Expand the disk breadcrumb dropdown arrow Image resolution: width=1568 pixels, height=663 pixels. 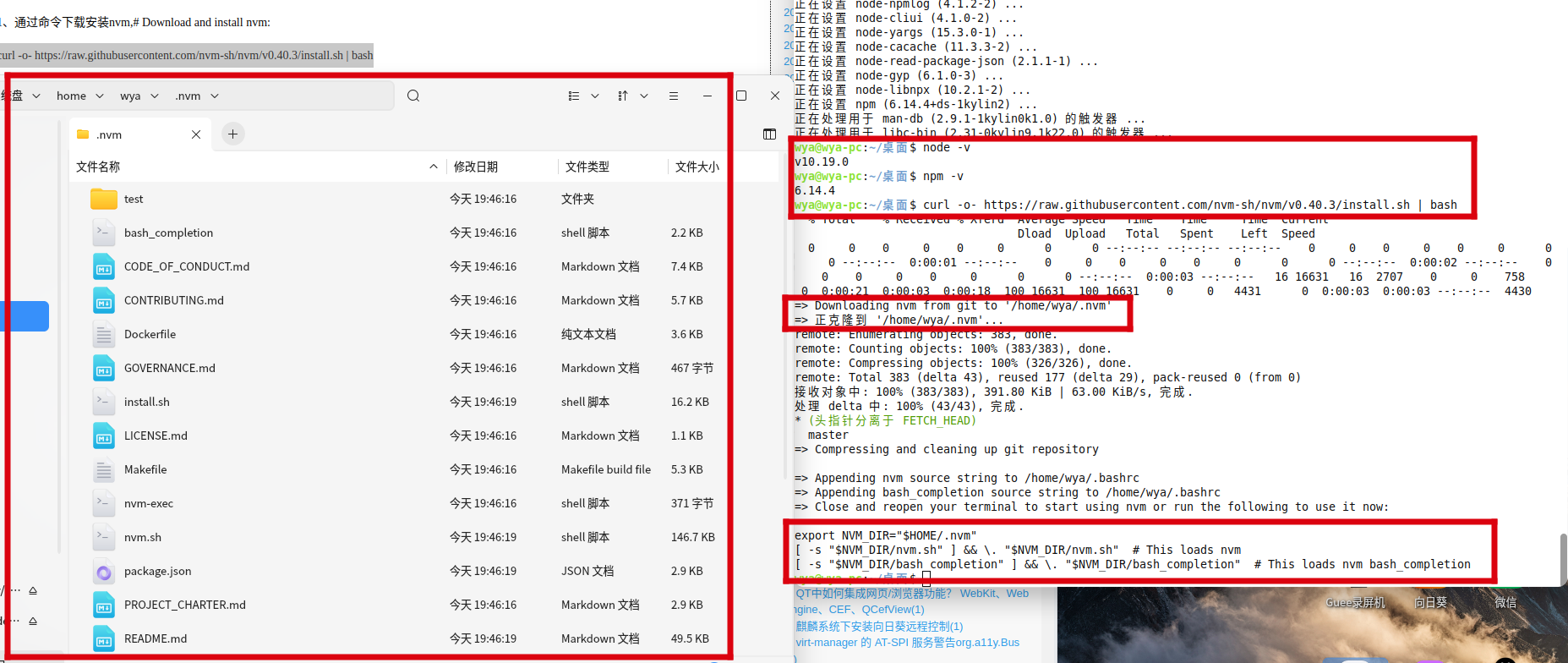(36, 96)
